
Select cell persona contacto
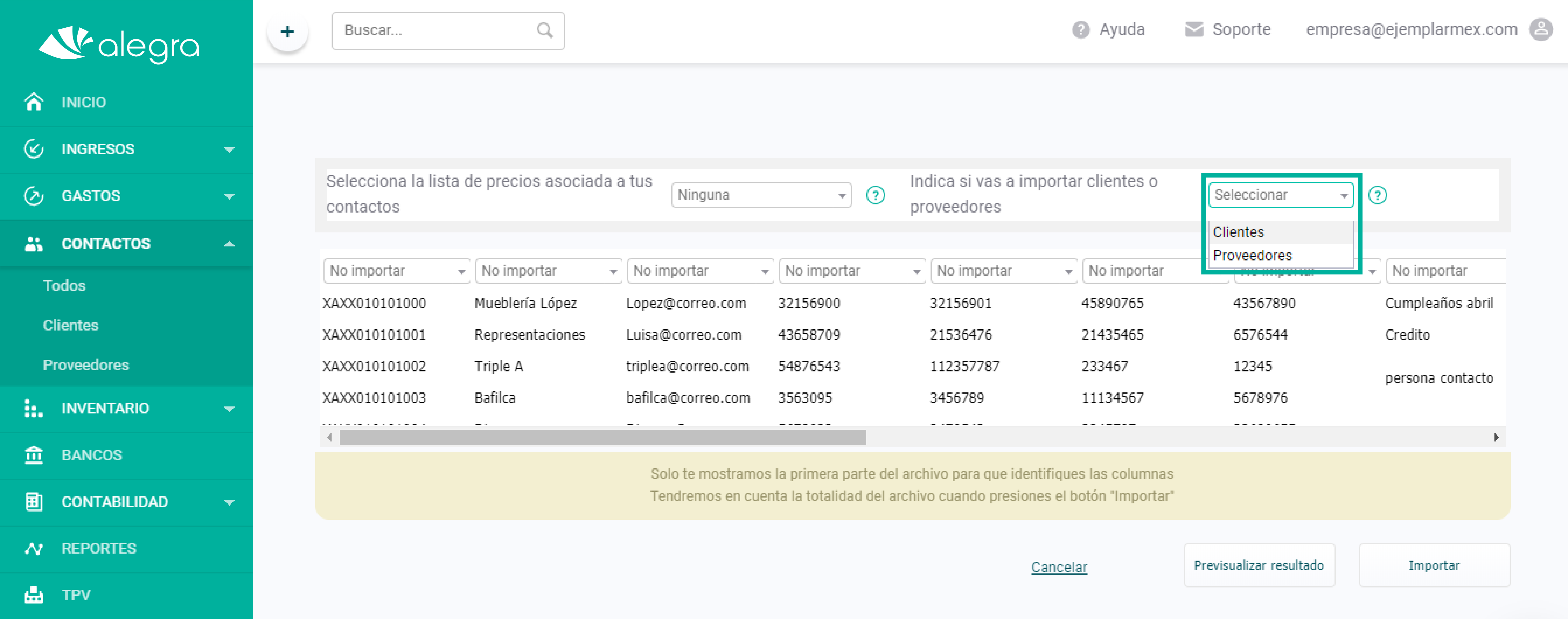tap(1439, 378)
